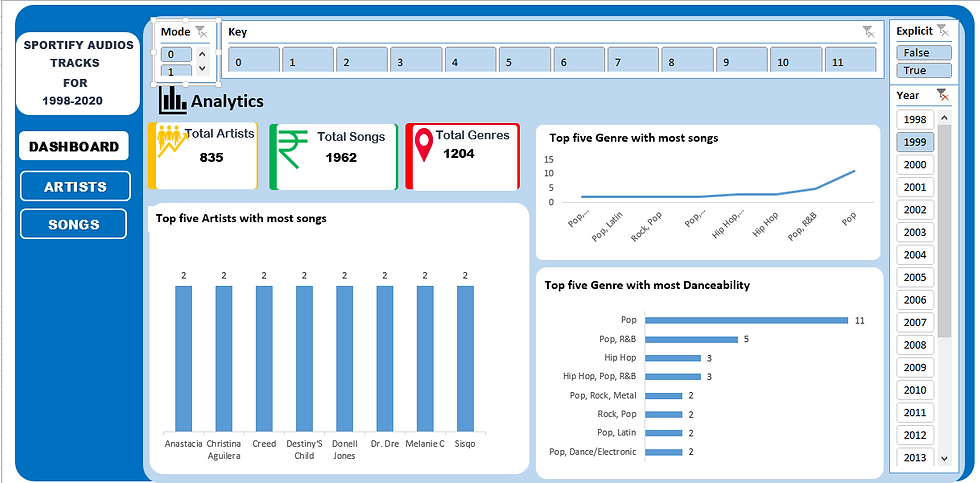Screen dimensions: 980x483
Task: Filter by Key 0
Action: coord(254,61)
